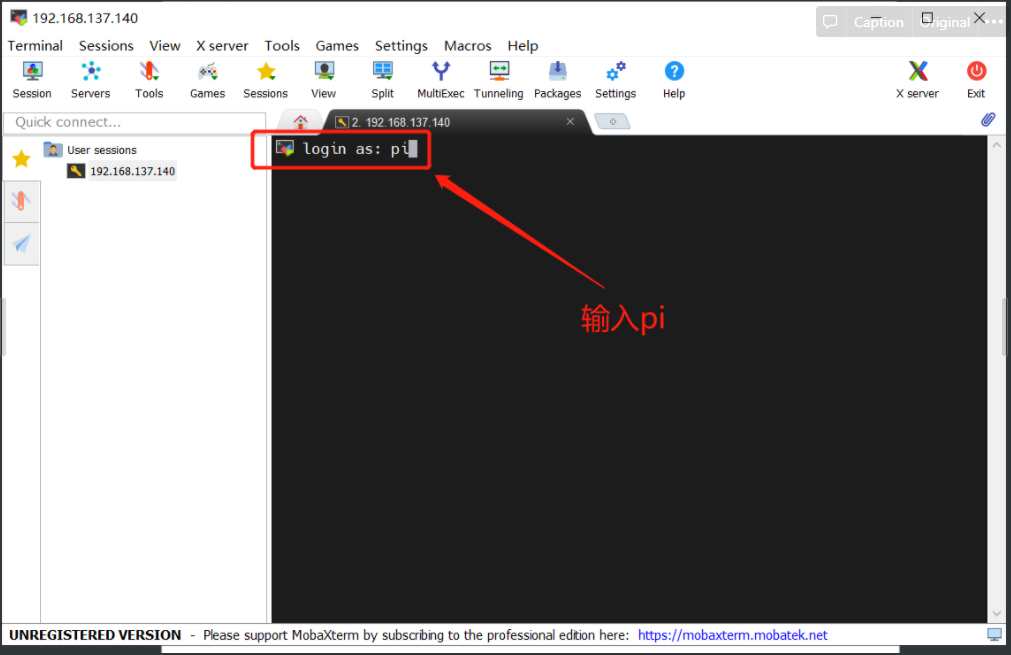The width and height of the screenshot is (1011, 655).
Task: Open the Macros menu
Action: pyautogui.click(x=468, y=46)
